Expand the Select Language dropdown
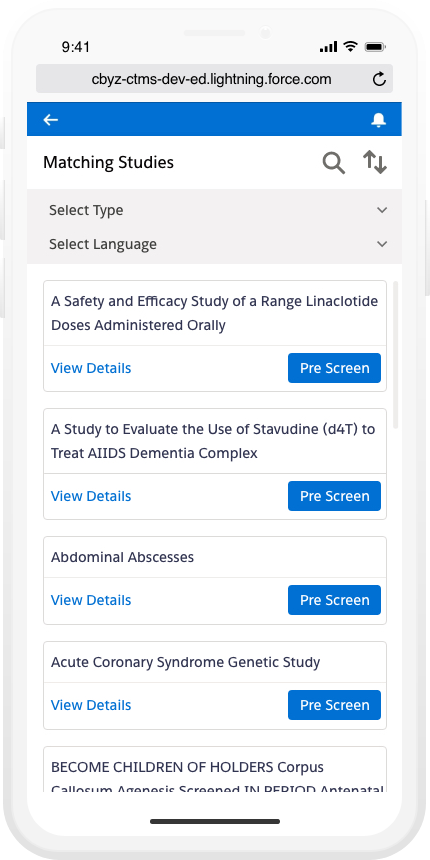The height and width of the screenshot is (860, 430). [x=214, y=244]
